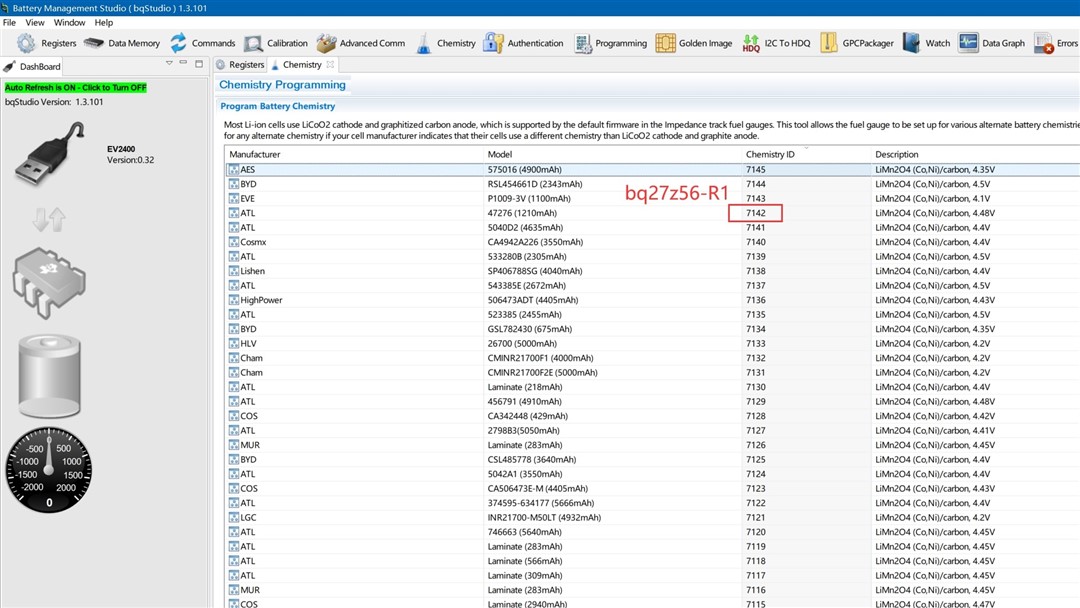Open the GPCPackager tool
The width and height of the screenshot is (1080, 608).
(857, 43)
